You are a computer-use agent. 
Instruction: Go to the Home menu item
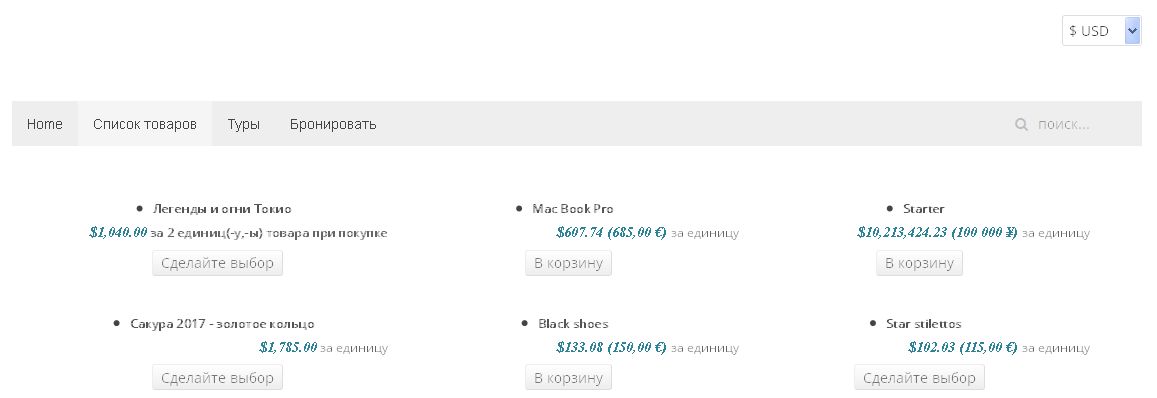point(45,124)
